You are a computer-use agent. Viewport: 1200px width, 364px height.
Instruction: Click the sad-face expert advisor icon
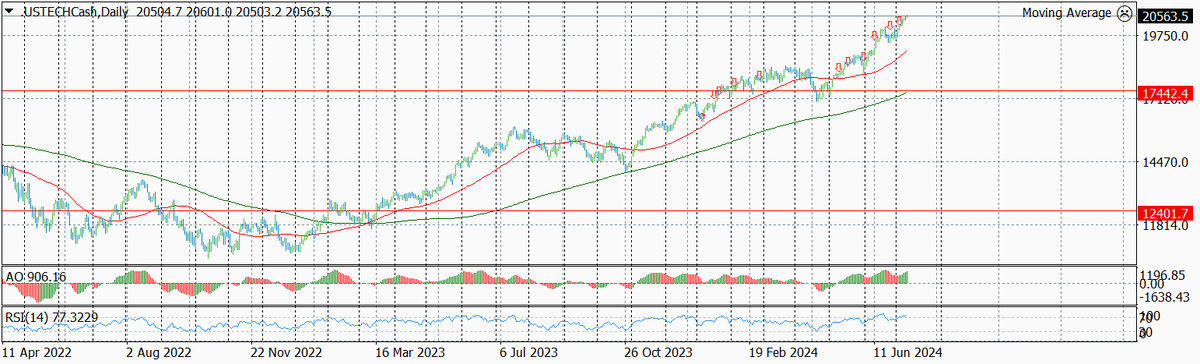pos(1124,13)
